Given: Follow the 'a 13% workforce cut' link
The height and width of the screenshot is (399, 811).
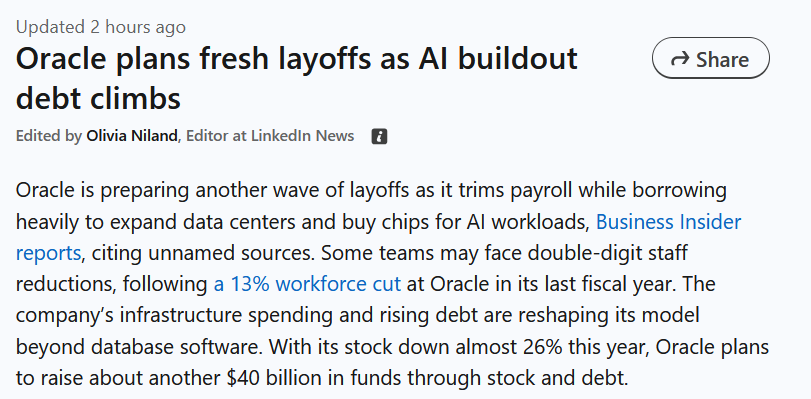Looking at the screenshot, I should (x=307, y=284).
